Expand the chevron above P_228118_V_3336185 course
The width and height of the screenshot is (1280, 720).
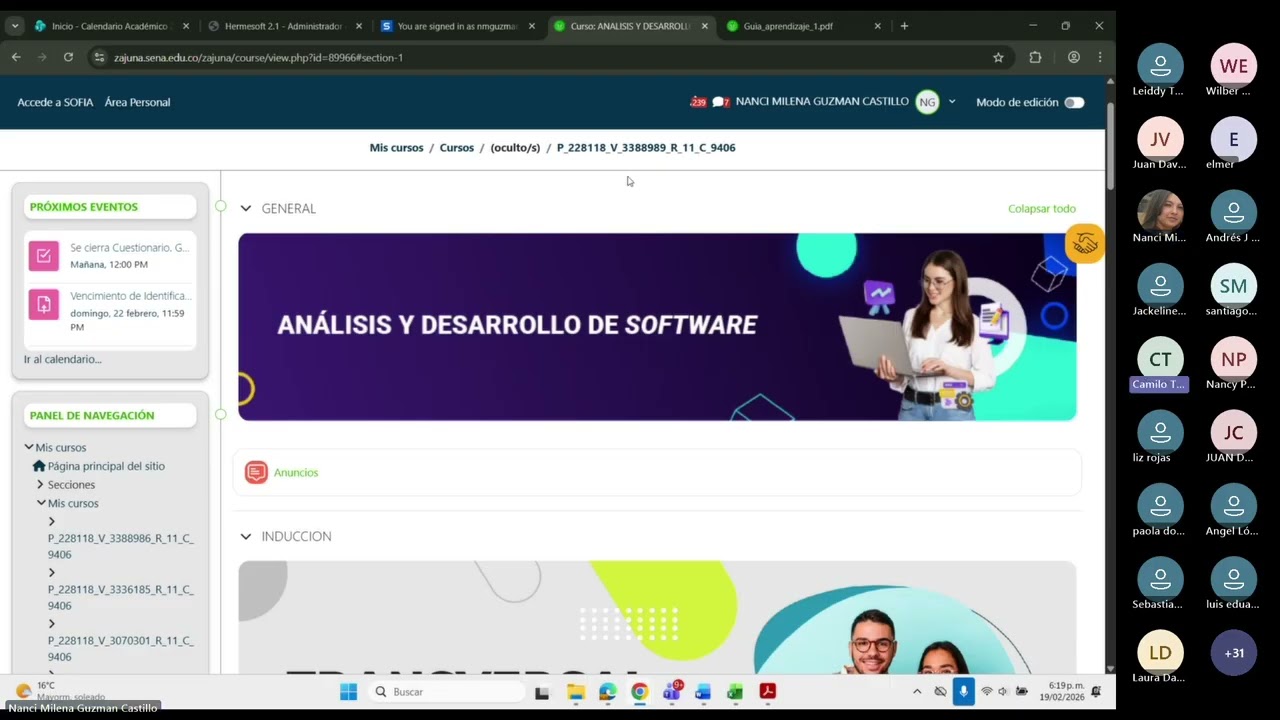(52, 573)
